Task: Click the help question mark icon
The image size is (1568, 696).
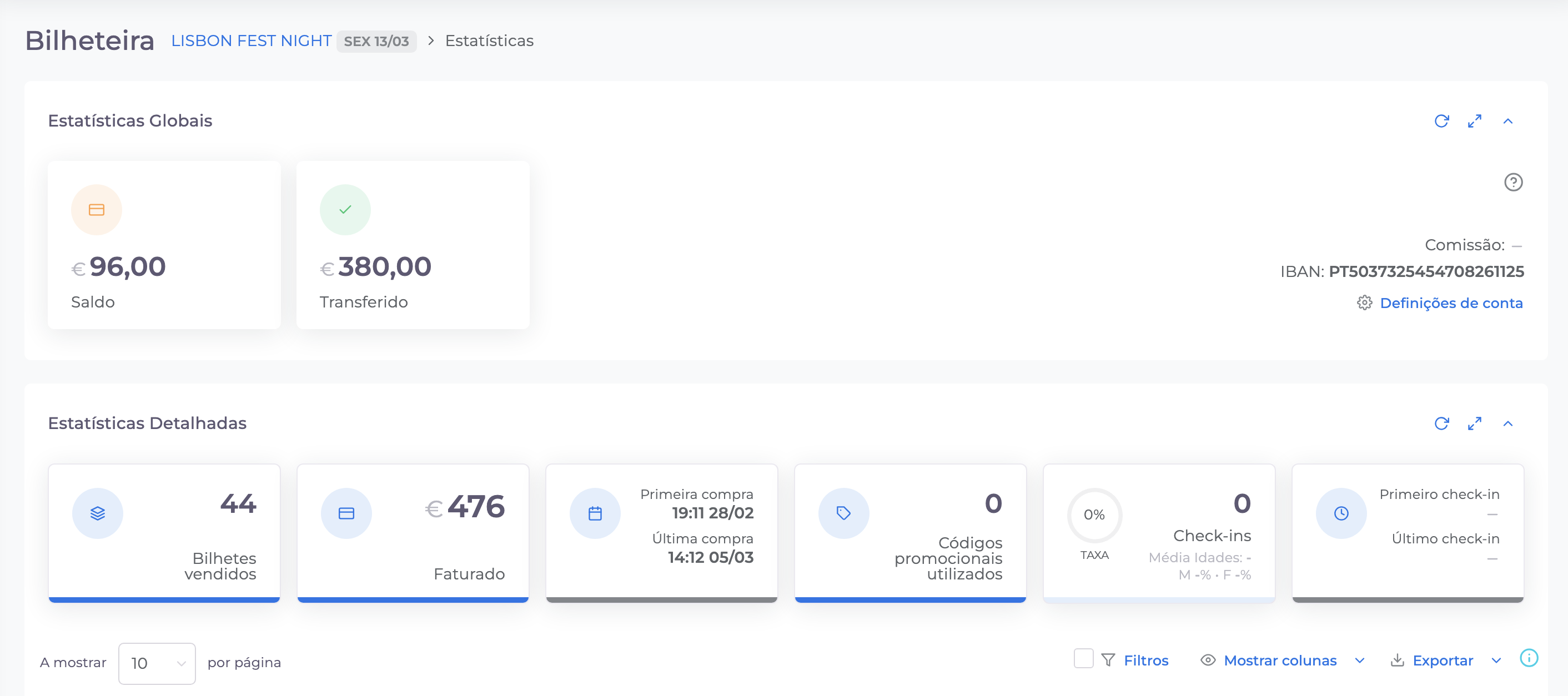Action: tap(1512, 182)
